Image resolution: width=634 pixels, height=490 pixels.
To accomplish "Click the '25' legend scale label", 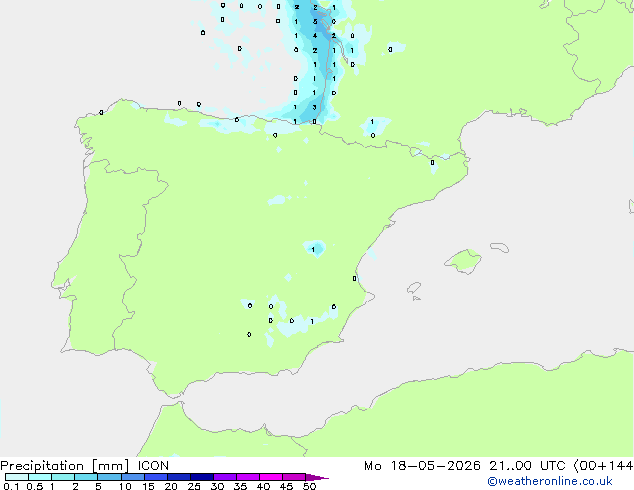I will pyautogui.click(x=194, y=486).
